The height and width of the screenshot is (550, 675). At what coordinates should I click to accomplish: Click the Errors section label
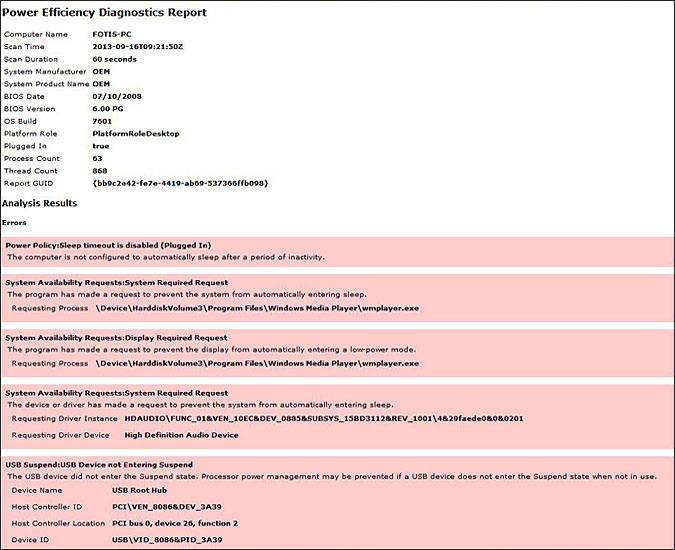[x=14, y=222]
